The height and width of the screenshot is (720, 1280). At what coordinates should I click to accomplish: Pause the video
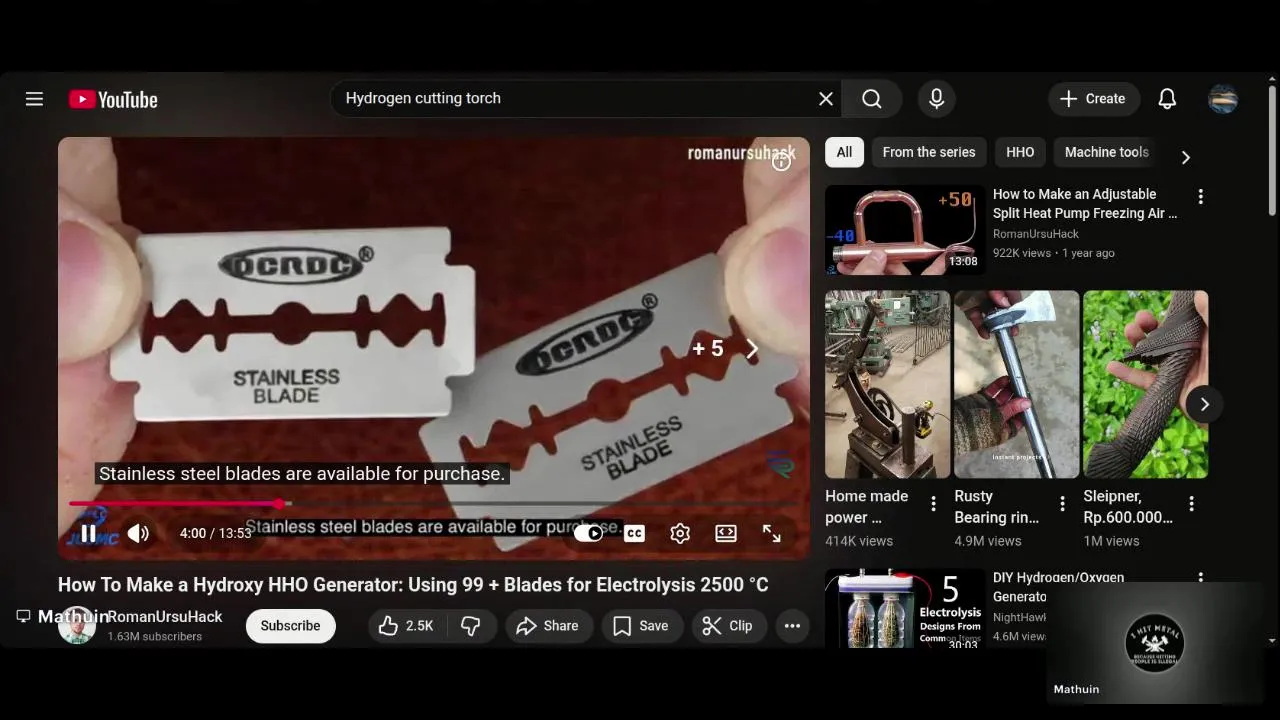pos(88,534)
